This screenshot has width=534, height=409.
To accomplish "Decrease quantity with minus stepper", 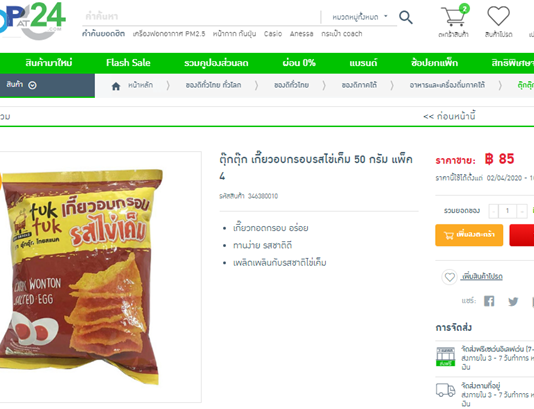I will pyautogui.click(x=493, y=211).
